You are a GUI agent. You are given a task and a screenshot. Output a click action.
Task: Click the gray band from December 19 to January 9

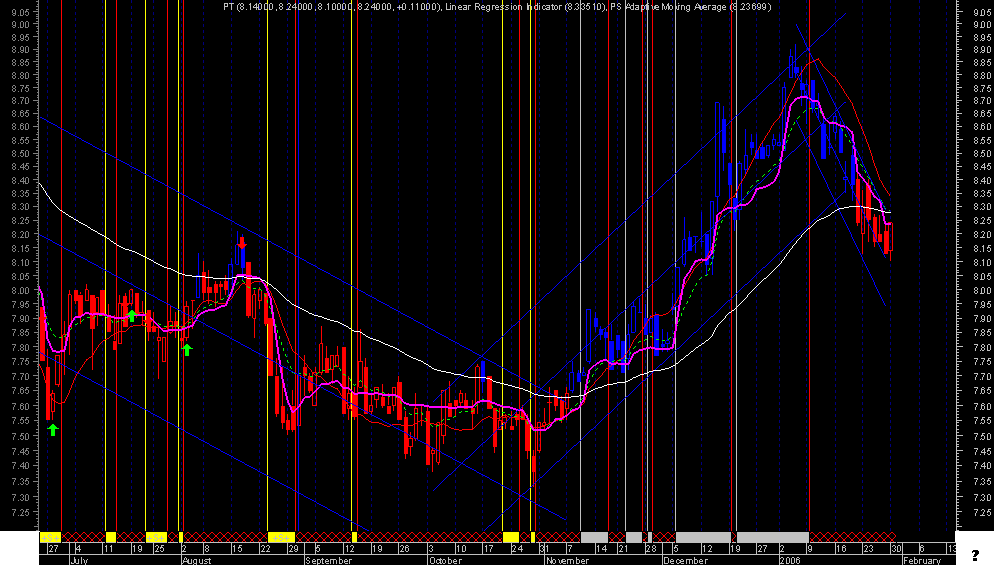point(773,537)
